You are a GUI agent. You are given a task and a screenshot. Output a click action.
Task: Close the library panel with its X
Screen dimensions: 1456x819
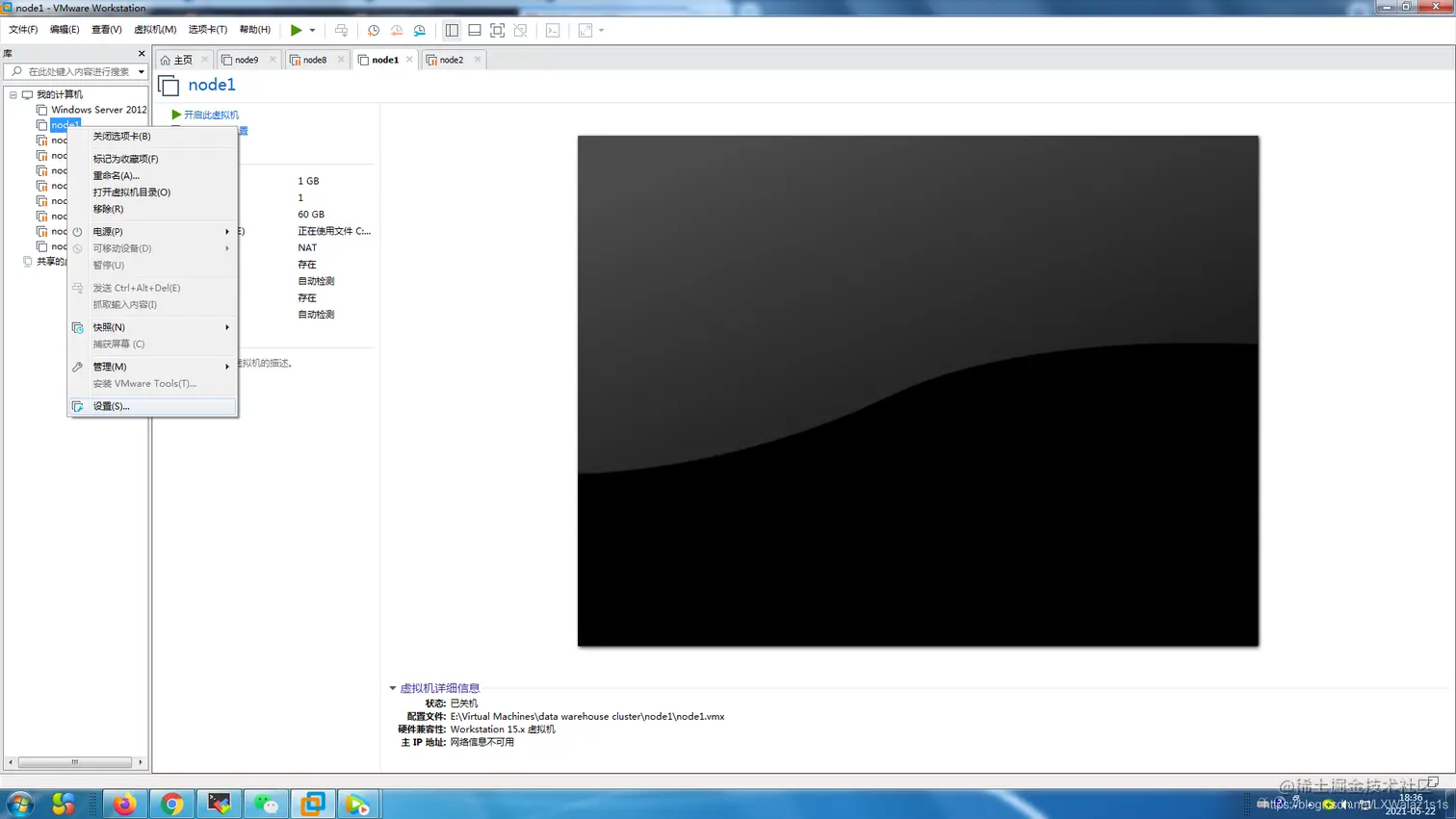tap(142, 54)
